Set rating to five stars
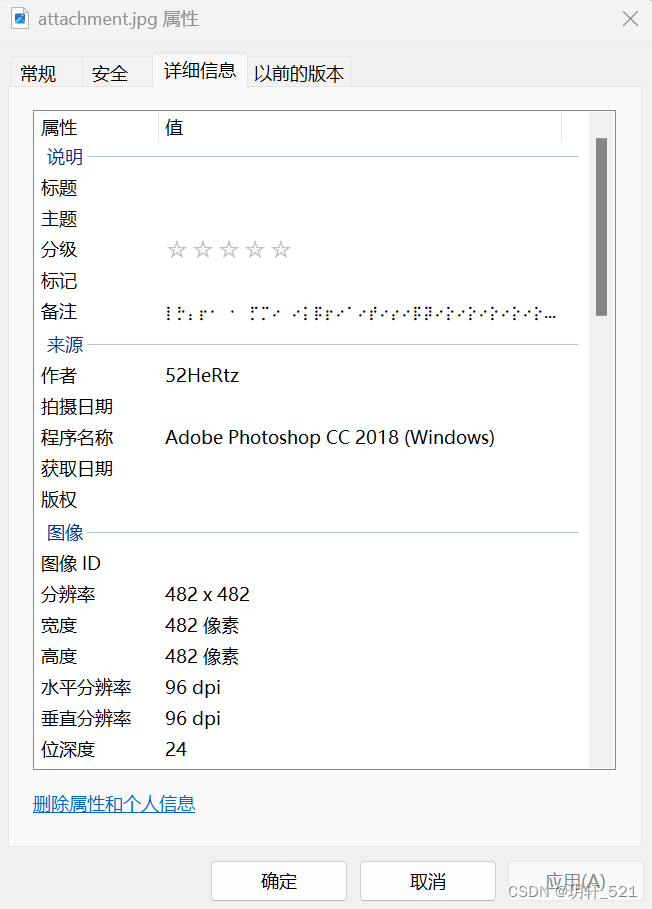The width and height of the screenshot is (652, 909). point(281,250)
